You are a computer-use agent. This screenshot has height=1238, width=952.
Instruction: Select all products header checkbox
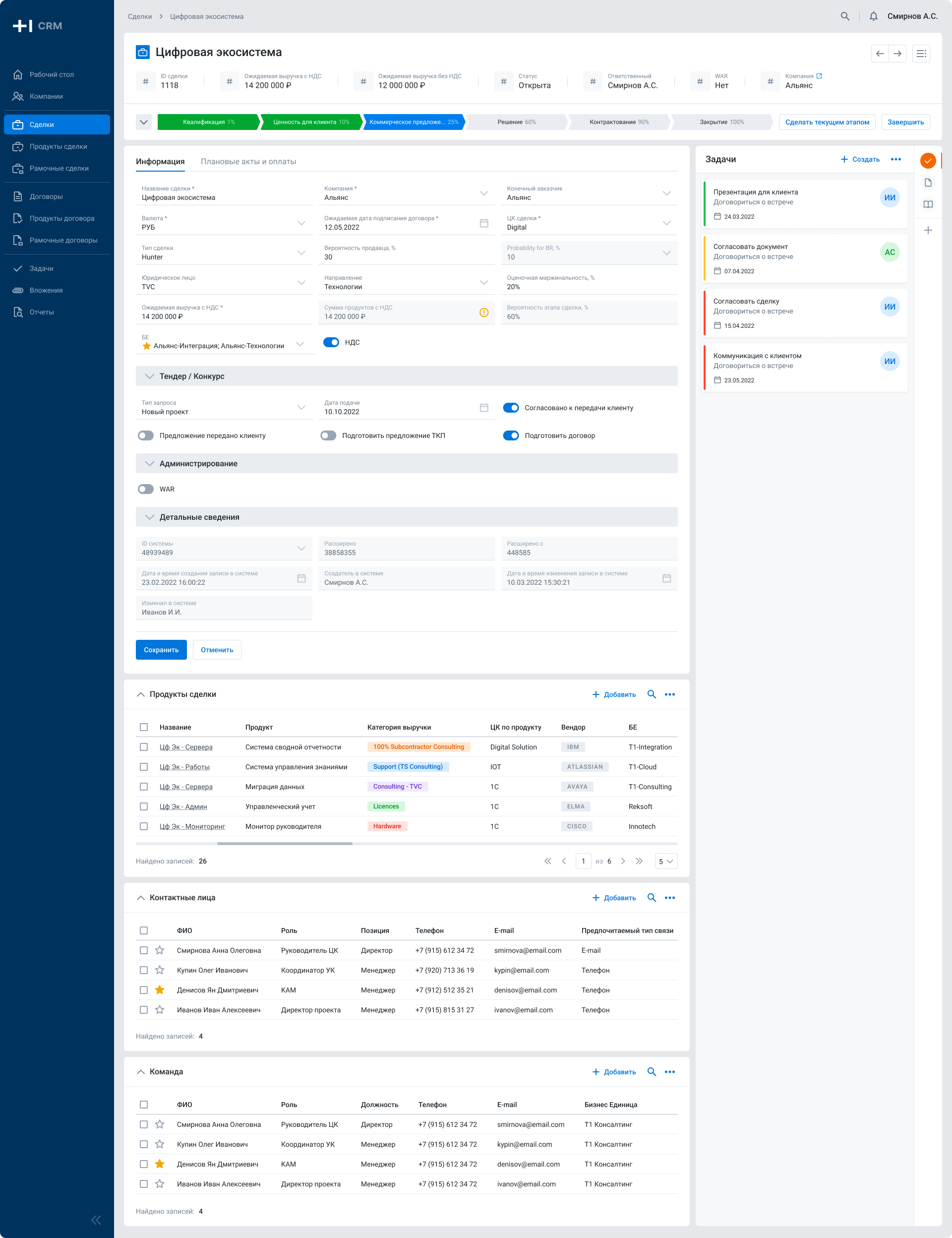pos(144,727)
